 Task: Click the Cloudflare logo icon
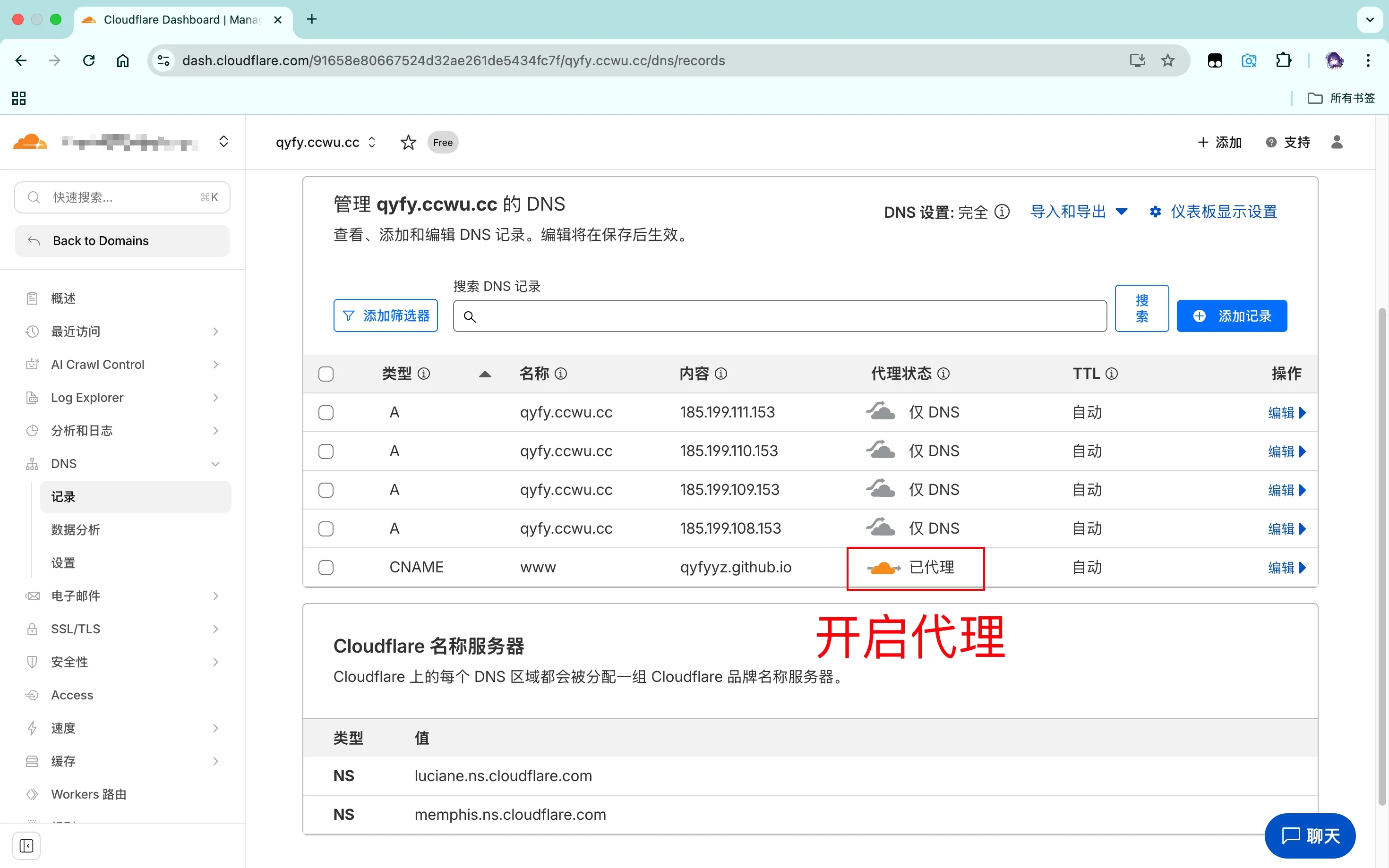29,142
